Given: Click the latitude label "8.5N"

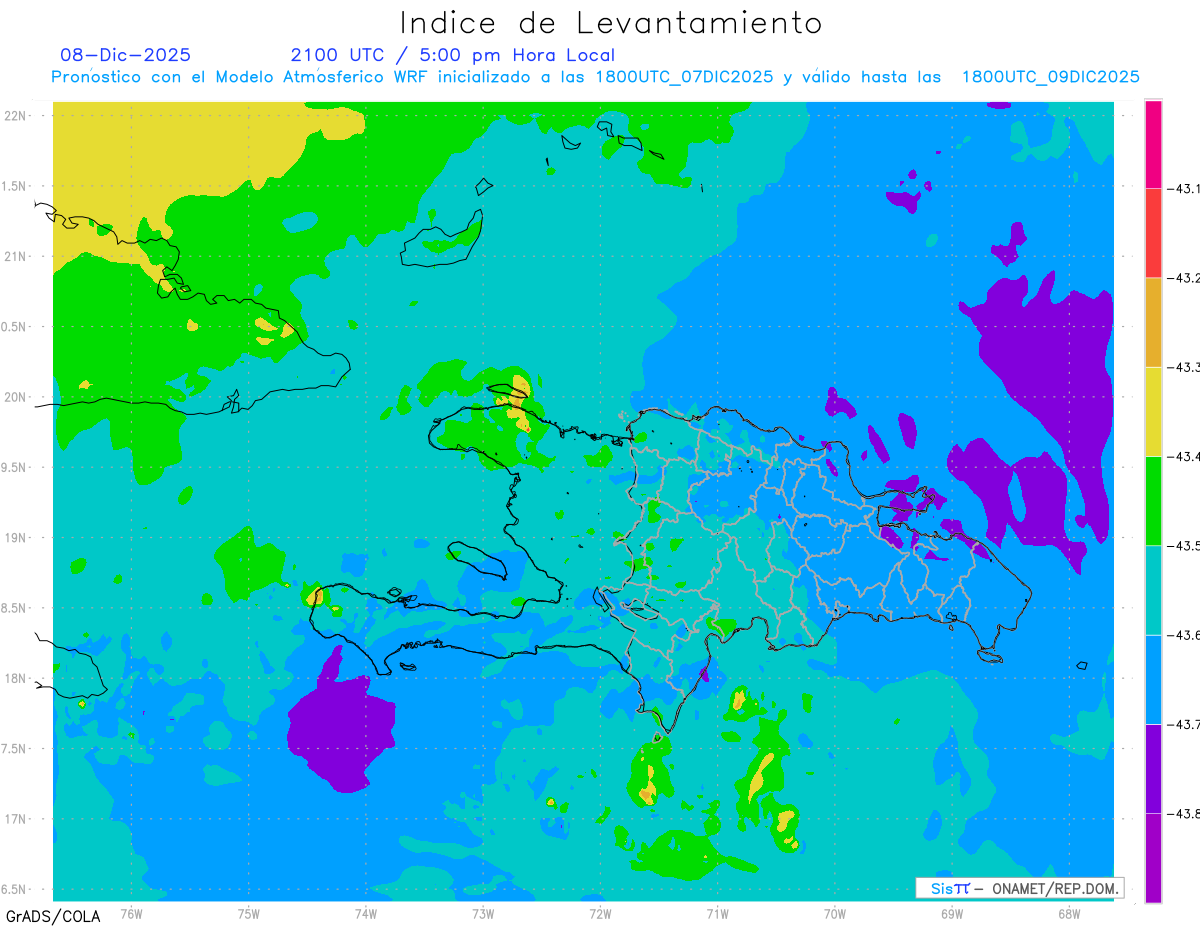Looking at the screenshot, I should pos(15,608).
